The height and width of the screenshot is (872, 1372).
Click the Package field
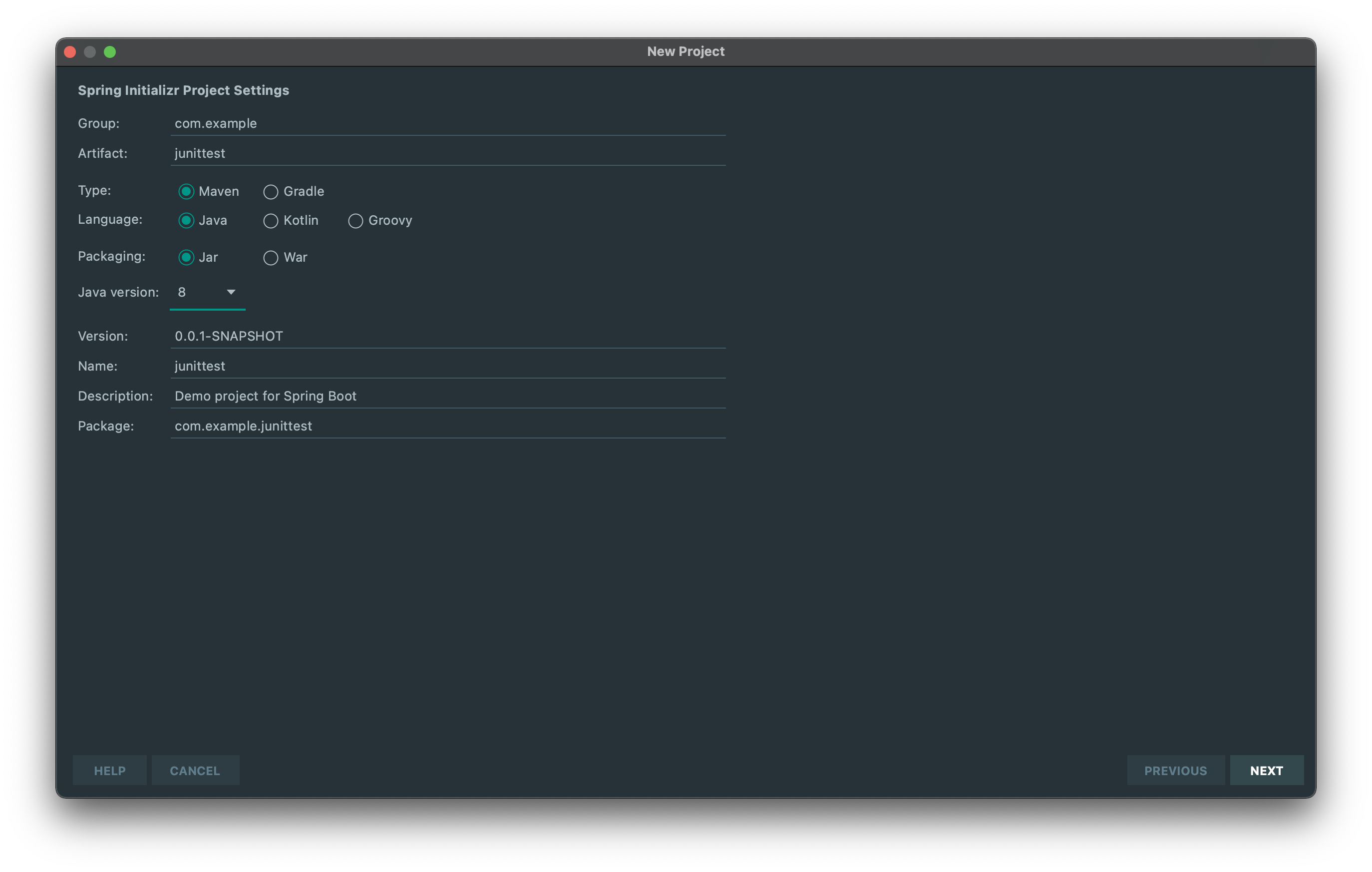(447, 426)
